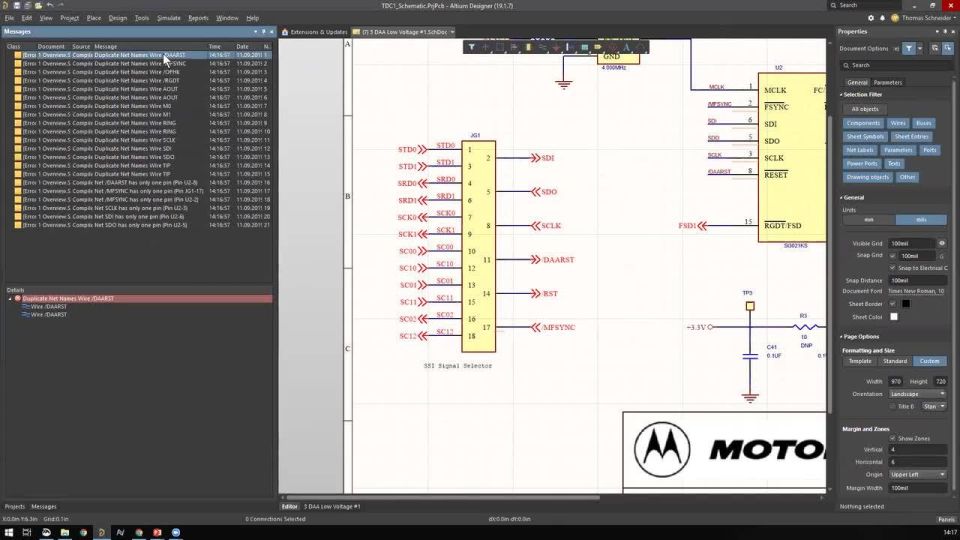This screenshot has height=540, width=960.
Task: Toggle the Net Labels filter button
Action: (x=860, y=150)
